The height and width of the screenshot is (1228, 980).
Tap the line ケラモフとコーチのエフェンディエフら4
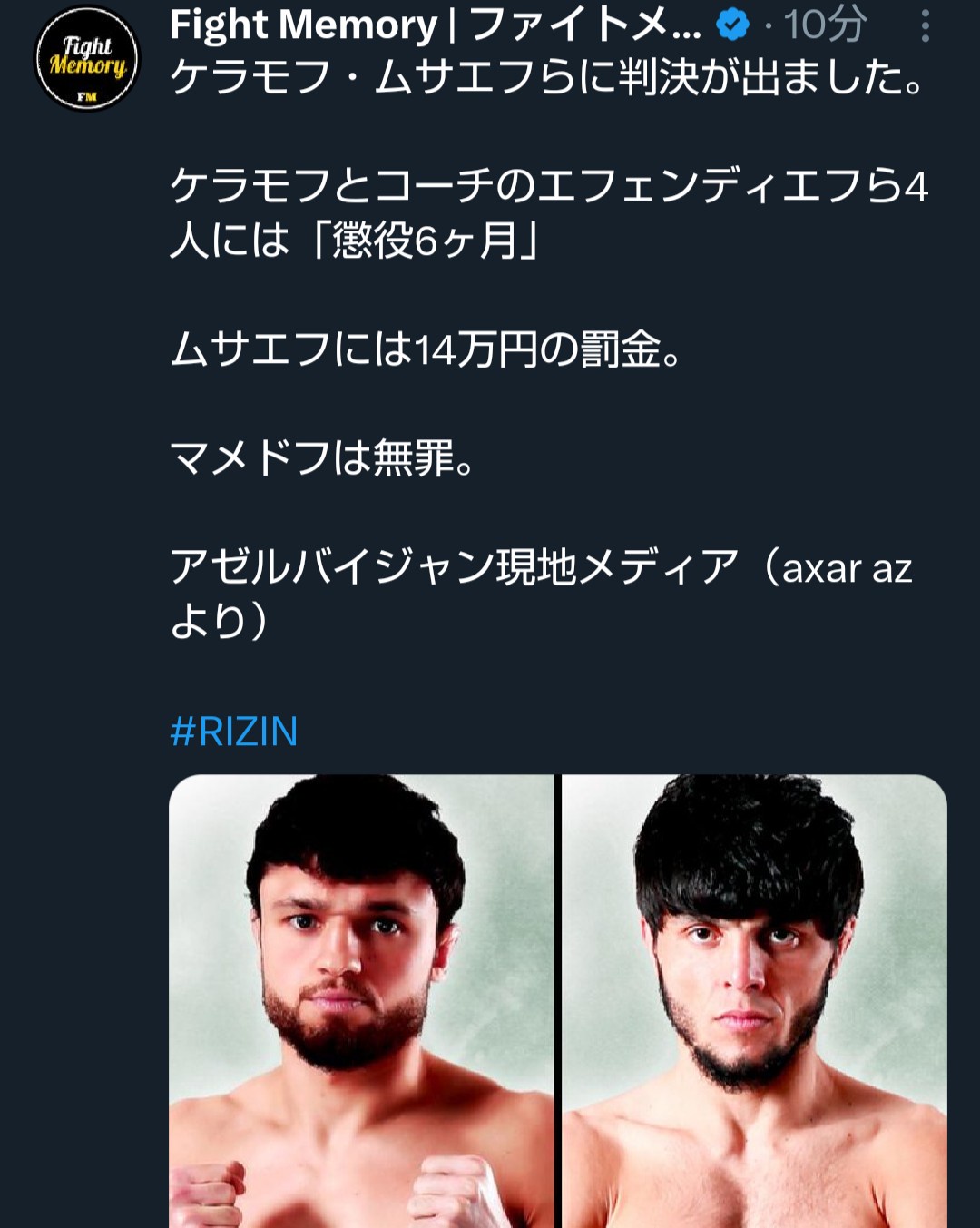click(x=549, y=187)
